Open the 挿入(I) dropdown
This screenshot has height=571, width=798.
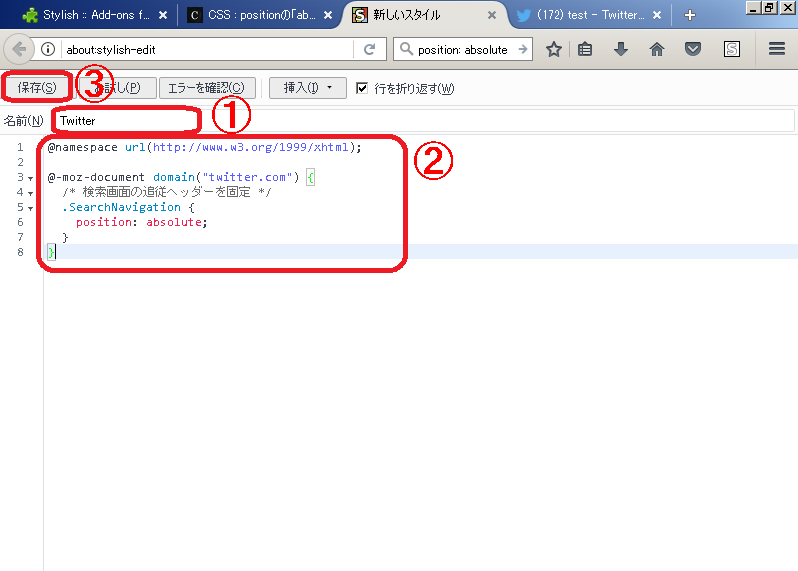click(308, 88)
